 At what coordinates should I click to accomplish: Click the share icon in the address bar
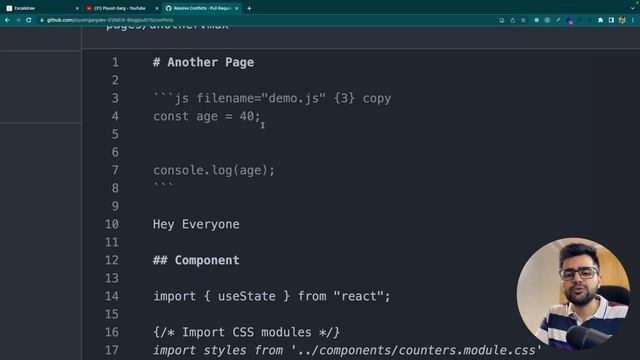click(513, 20)
